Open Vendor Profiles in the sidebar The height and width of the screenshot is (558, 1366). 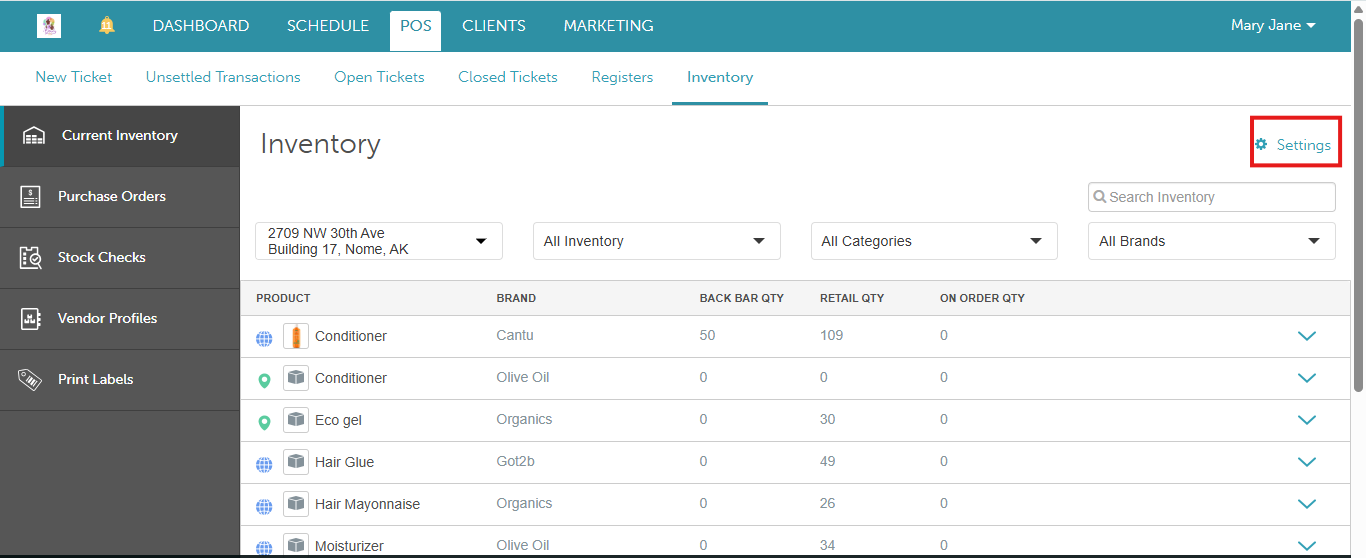[120, 319]
